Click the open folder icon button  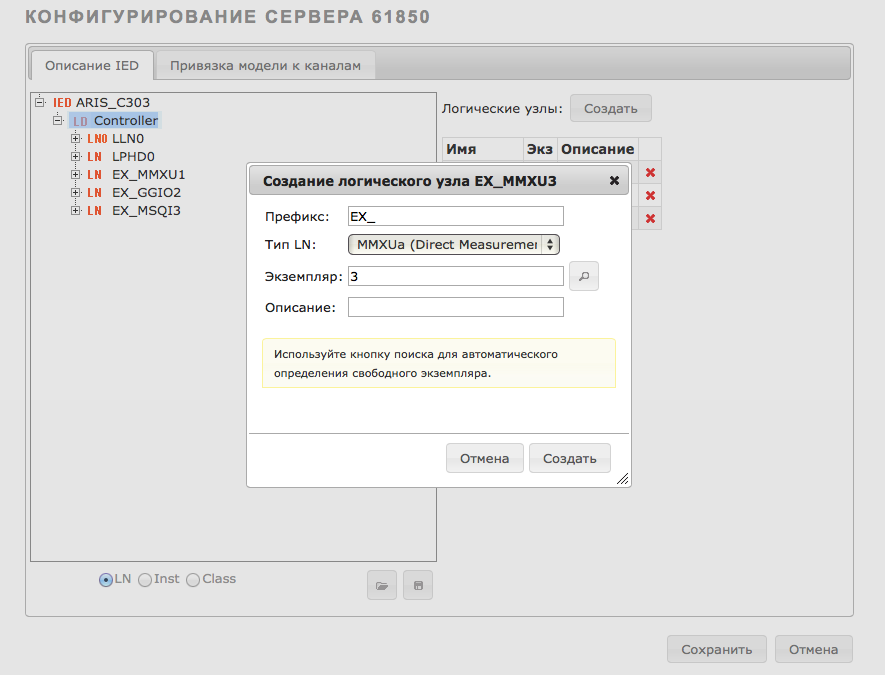click(382, 585)
